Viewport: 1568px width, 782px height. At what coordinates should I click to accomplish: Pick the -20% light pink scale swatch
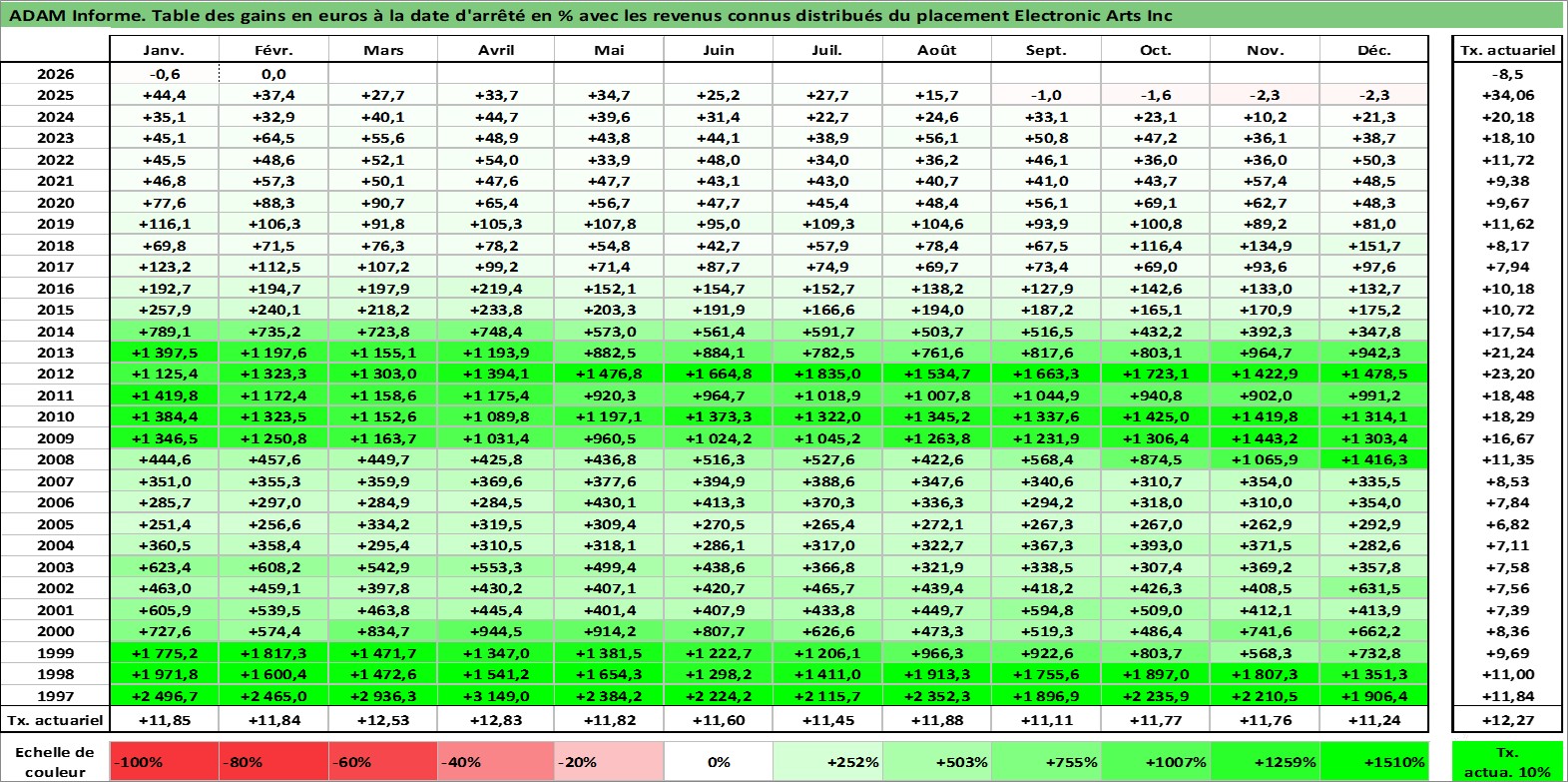coord(609,762)
